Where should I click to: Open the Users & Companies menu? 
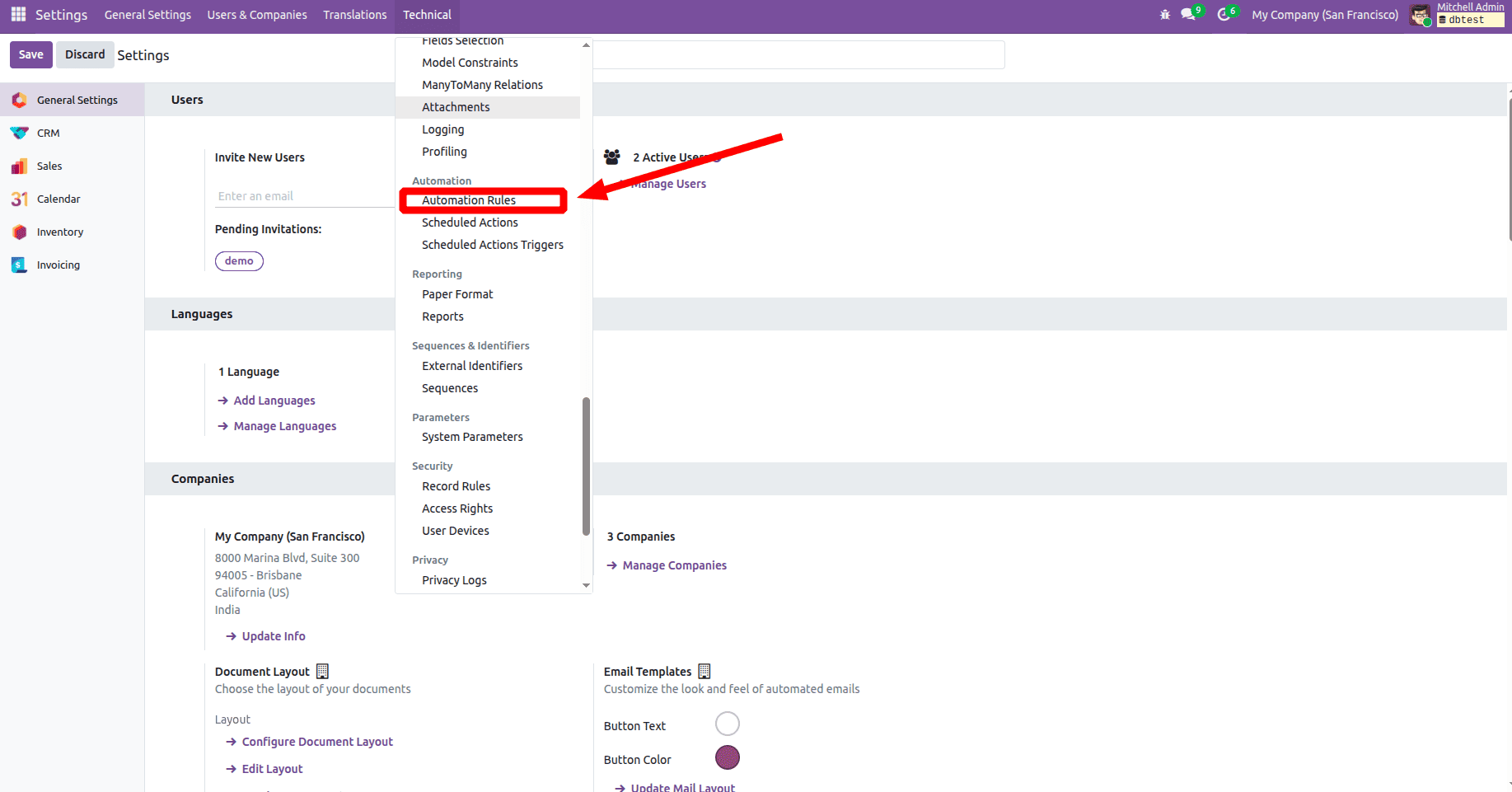[x=257, y=15]
